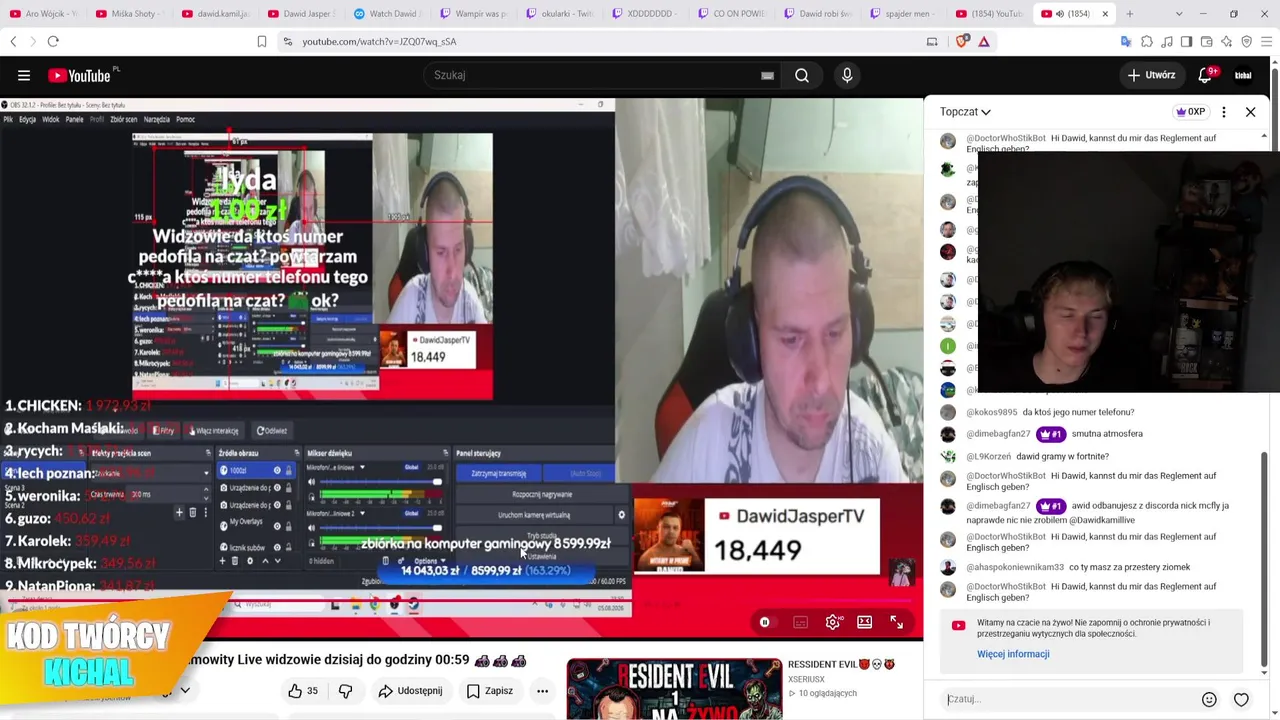Switch to the spajder men tab

(x=904, y=14)
